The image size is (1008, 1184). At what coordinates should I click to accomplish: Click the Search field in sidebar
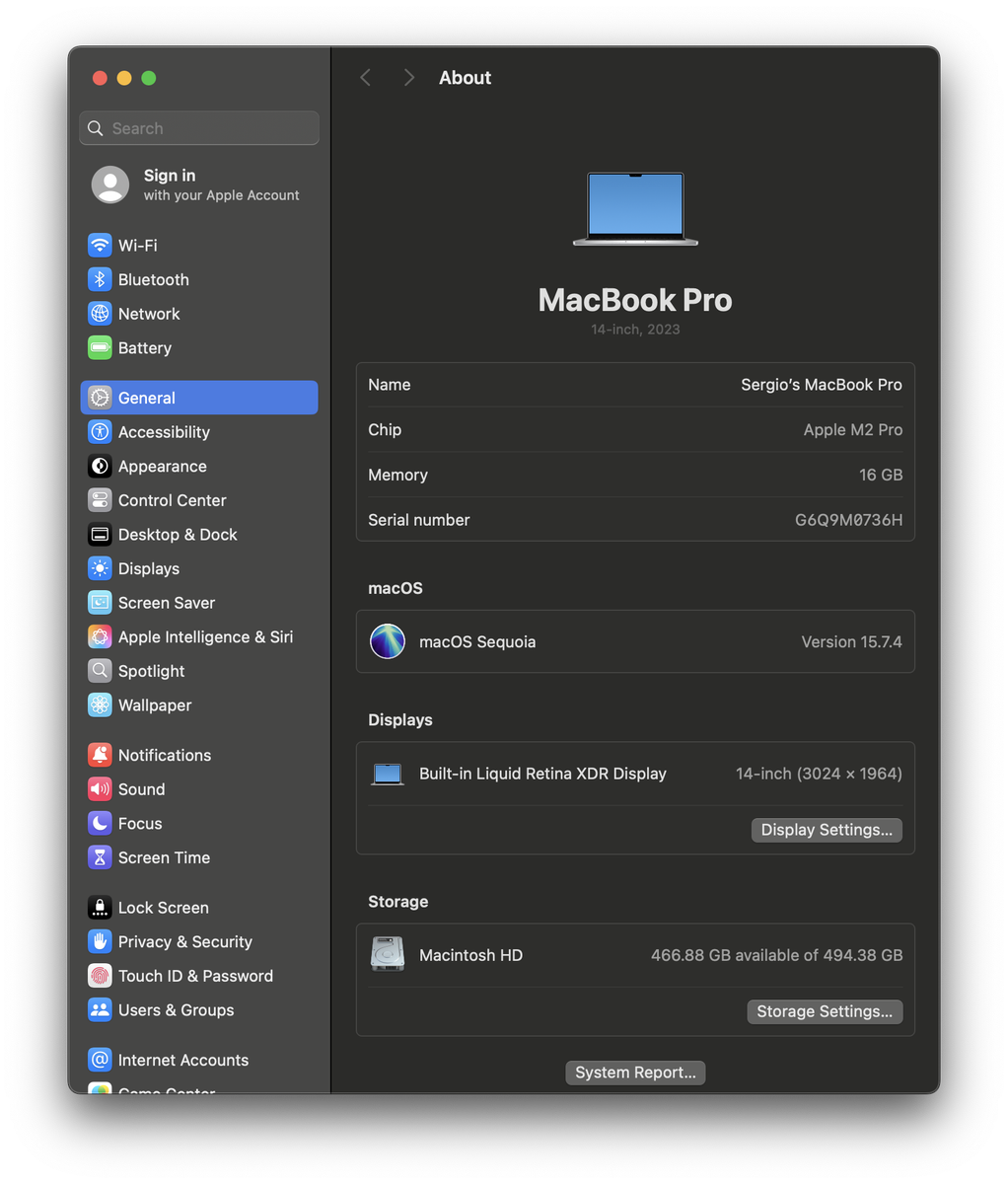coord(199,128)
